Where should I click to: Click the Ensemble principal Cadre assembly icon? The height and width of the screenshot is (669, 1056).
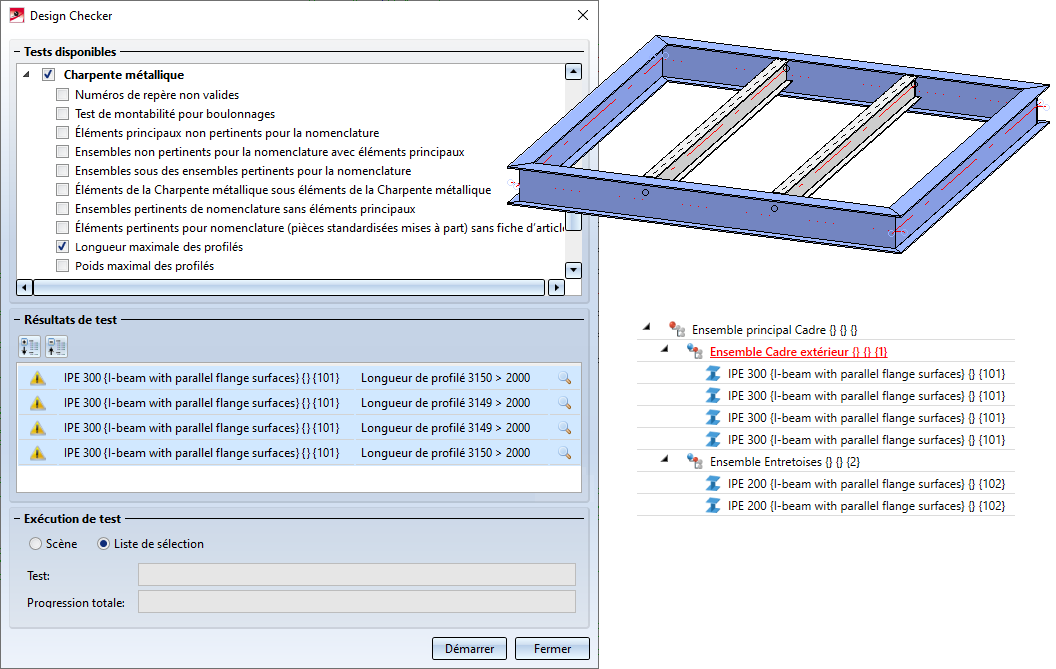pos(677,329)
